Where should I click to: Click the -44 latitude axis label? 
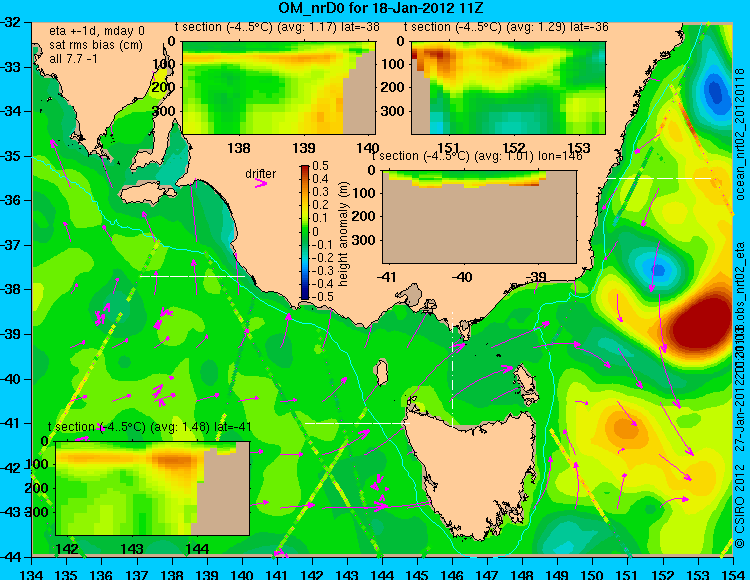click(11, 557)
